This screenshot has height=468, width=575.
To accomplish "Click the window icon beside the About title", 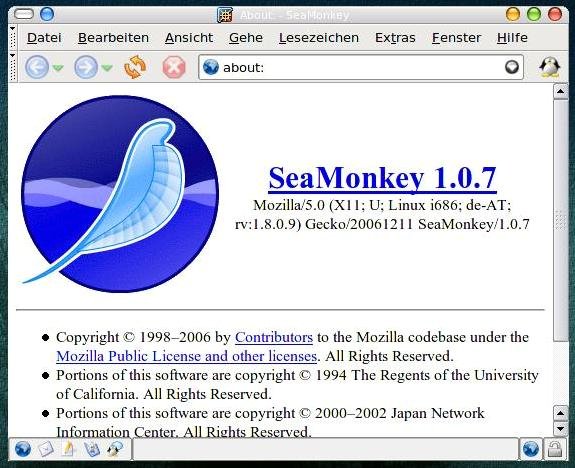I will (225, 15).
